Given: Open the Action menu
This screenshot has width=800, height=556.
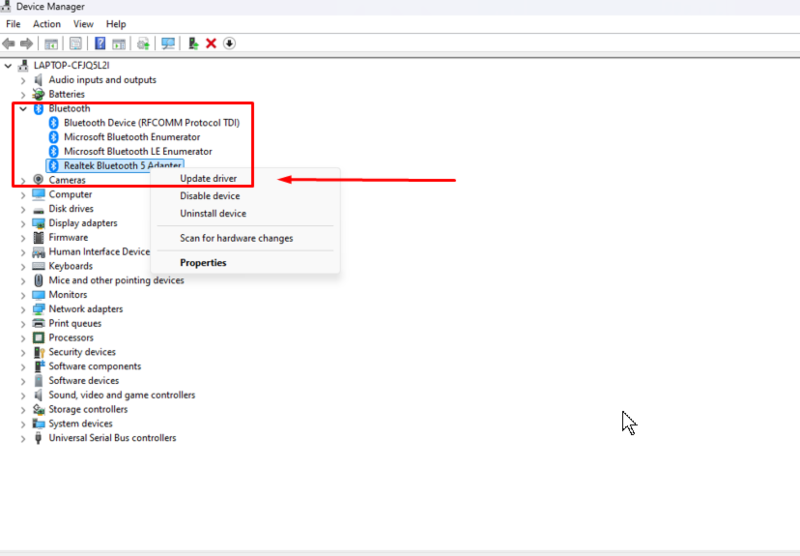Looking at the screenshot, I should pos(46,24).
